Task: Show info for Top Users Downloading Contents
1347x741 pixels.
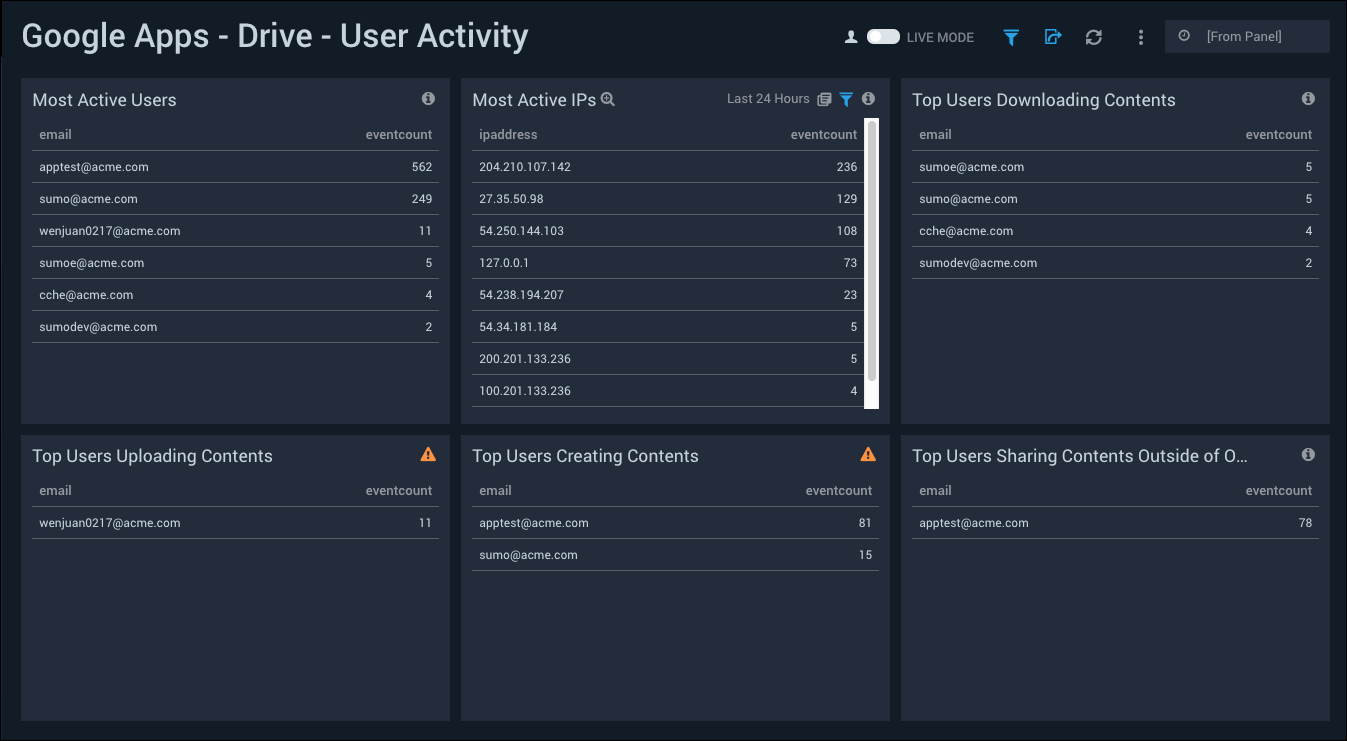Action: tap(1308, 99)
